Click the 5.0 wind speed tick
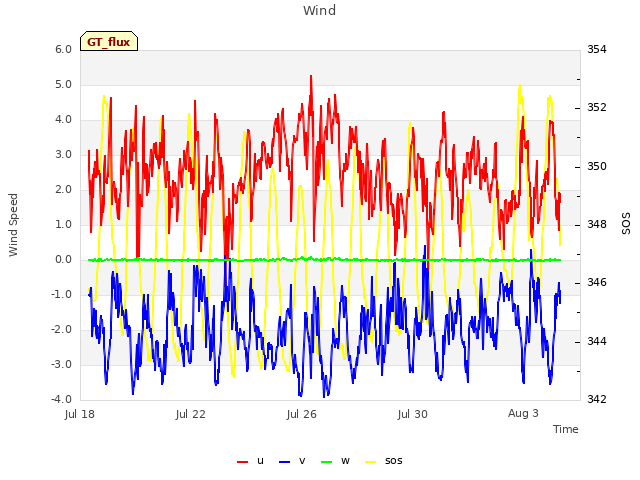This screenshot has width=640, height=480. pyautogui.click(x=64, y=84)
